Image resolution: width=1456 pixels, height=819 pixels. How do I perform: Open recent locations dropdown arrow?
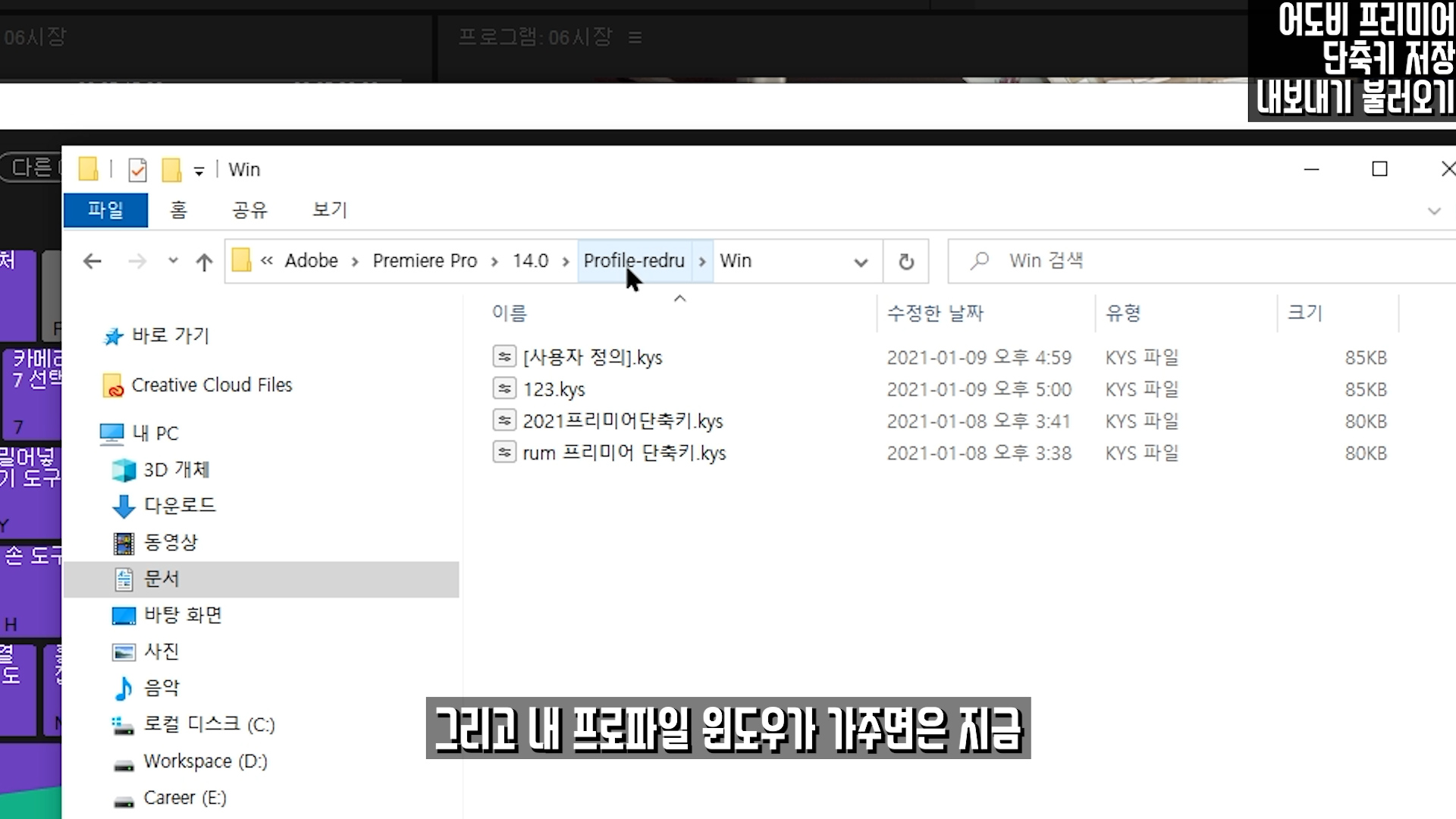(x=173, y=261)
